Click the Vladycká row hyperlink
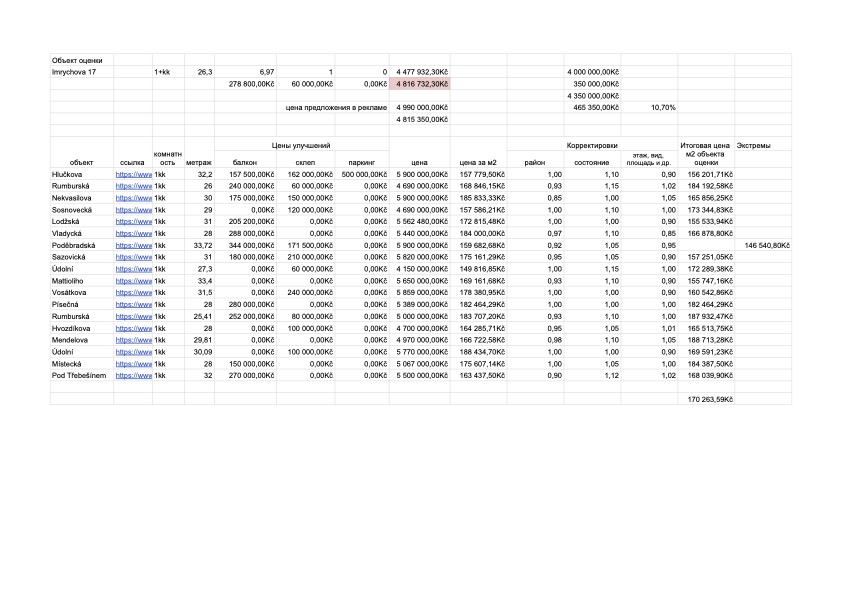The image size is (842, 595). pyautogui.click(x=133, y=234)
